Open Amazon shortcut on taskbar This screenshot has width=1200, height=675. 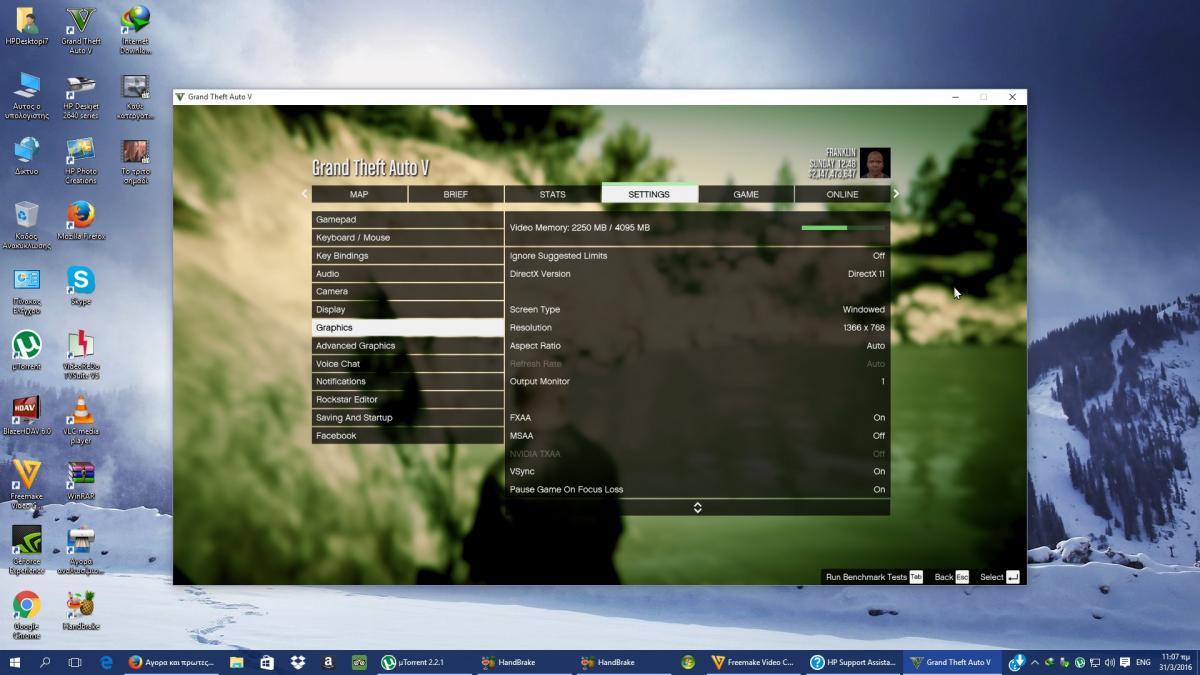pyautogui.click(x=328, y=662)
